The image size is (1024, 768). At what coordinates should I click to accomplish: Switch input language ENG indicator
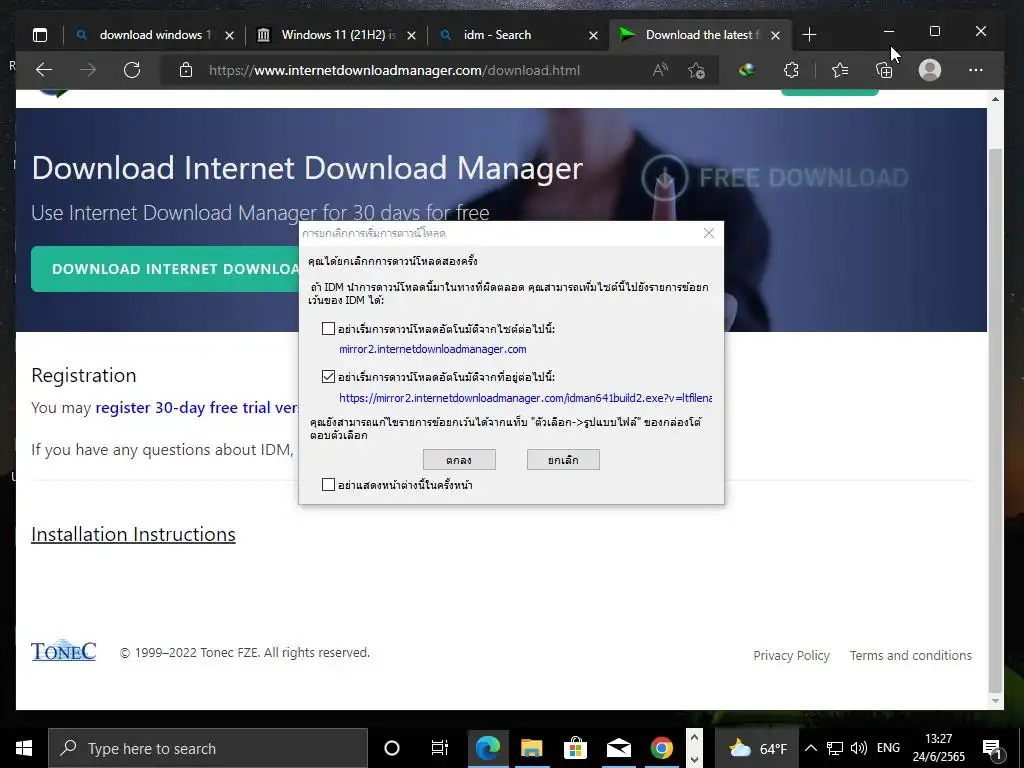click(x=888, y=748)
